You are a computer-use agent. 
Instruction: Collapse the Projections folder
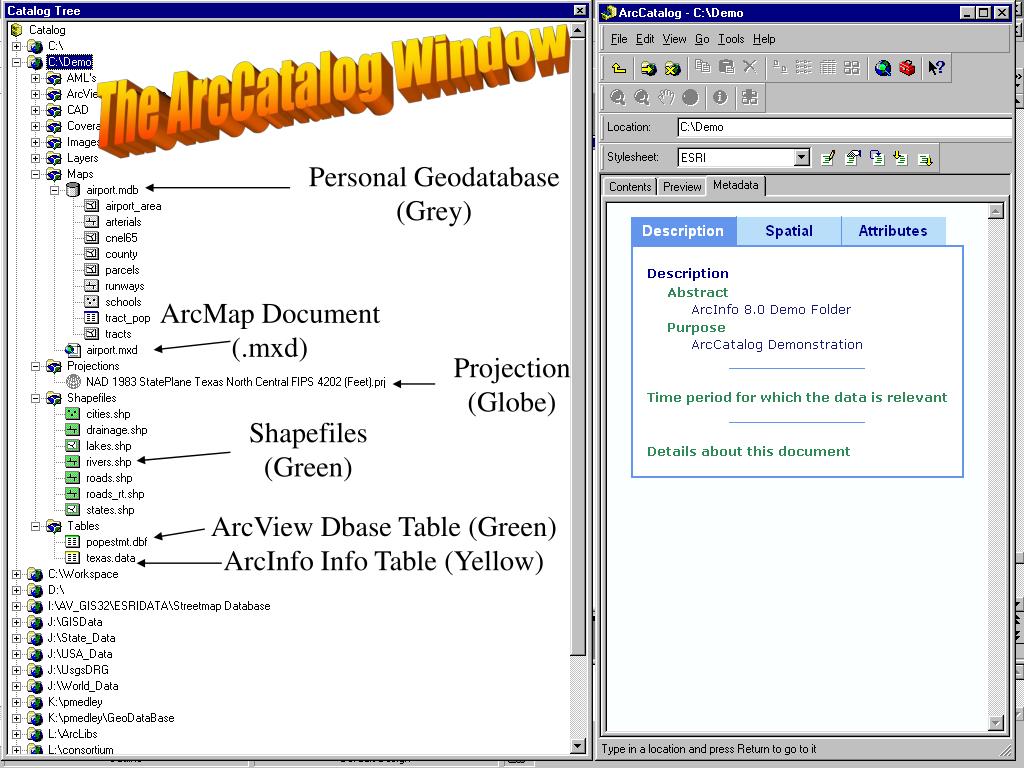pyautogui.click(x=36, y=366)
